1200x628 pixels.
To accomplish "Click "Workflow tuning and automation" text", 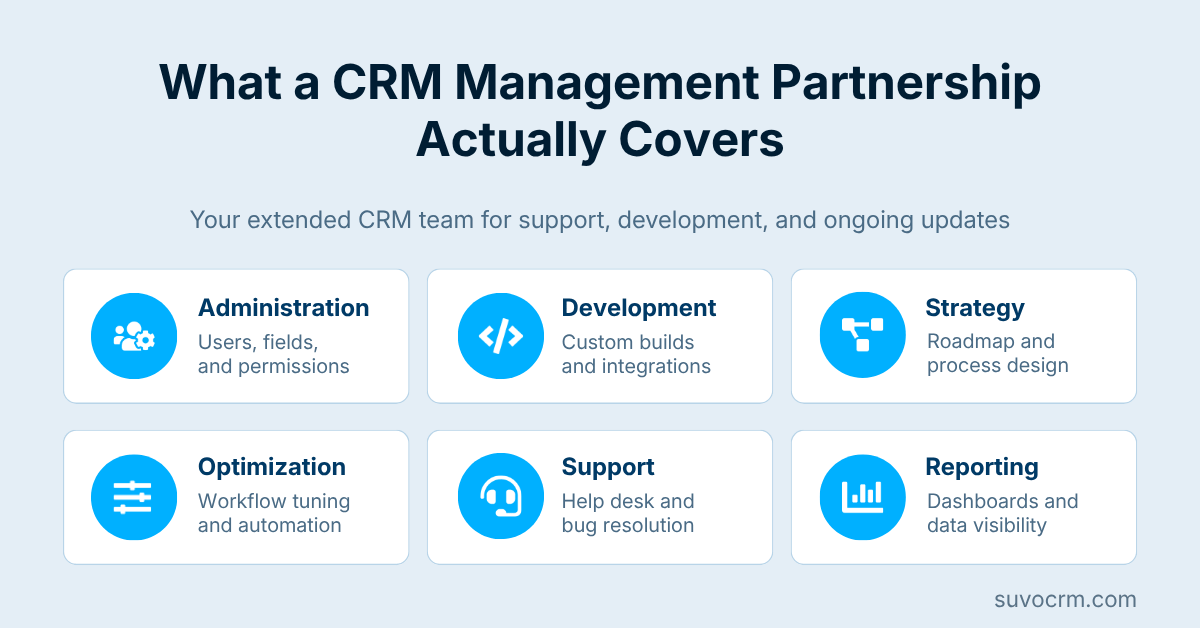I will coord(274,513).
